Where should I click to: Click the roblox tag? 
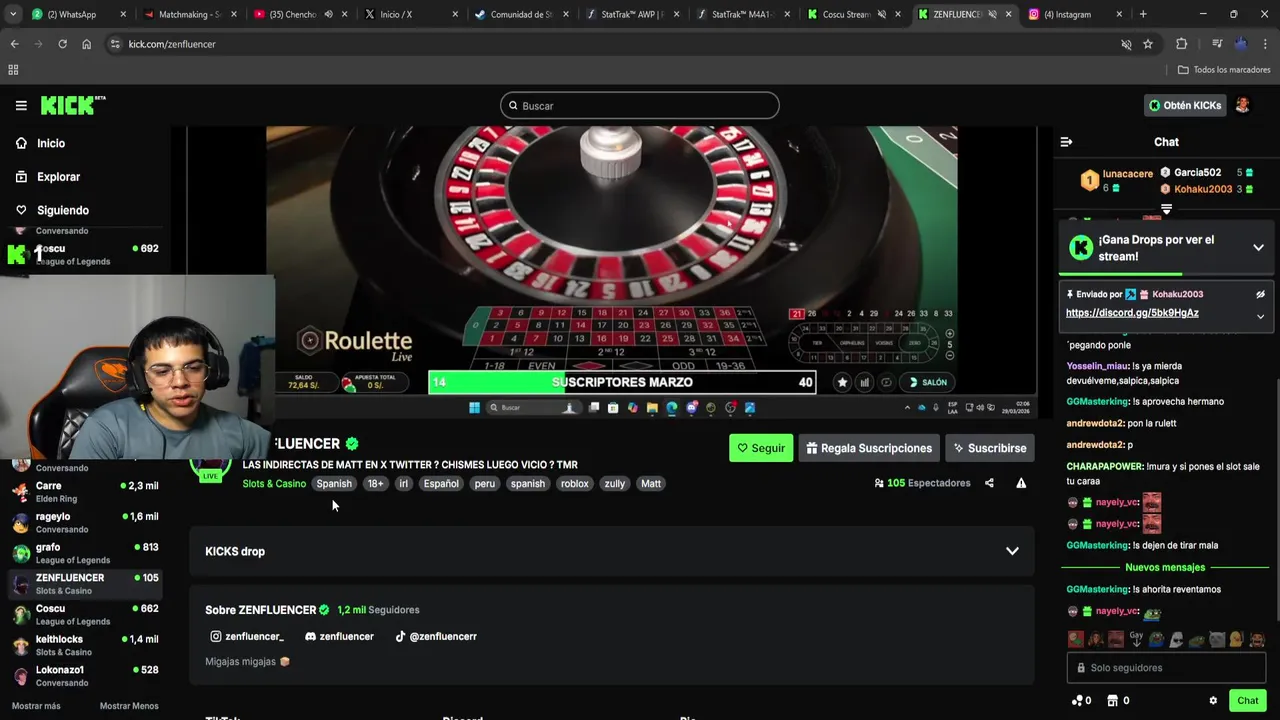click(x=575, y=484)
